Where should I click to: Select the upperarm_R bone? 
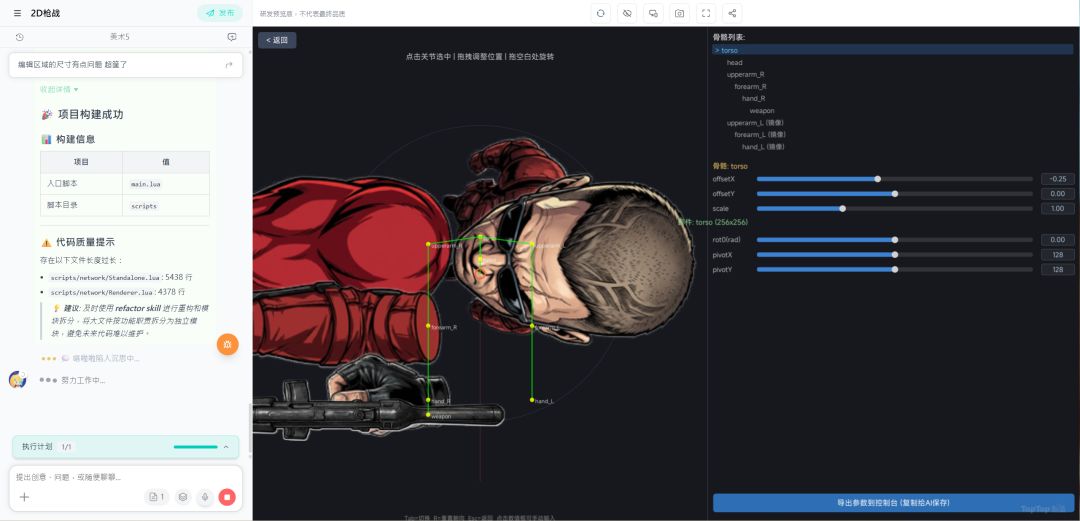point(745,74)
